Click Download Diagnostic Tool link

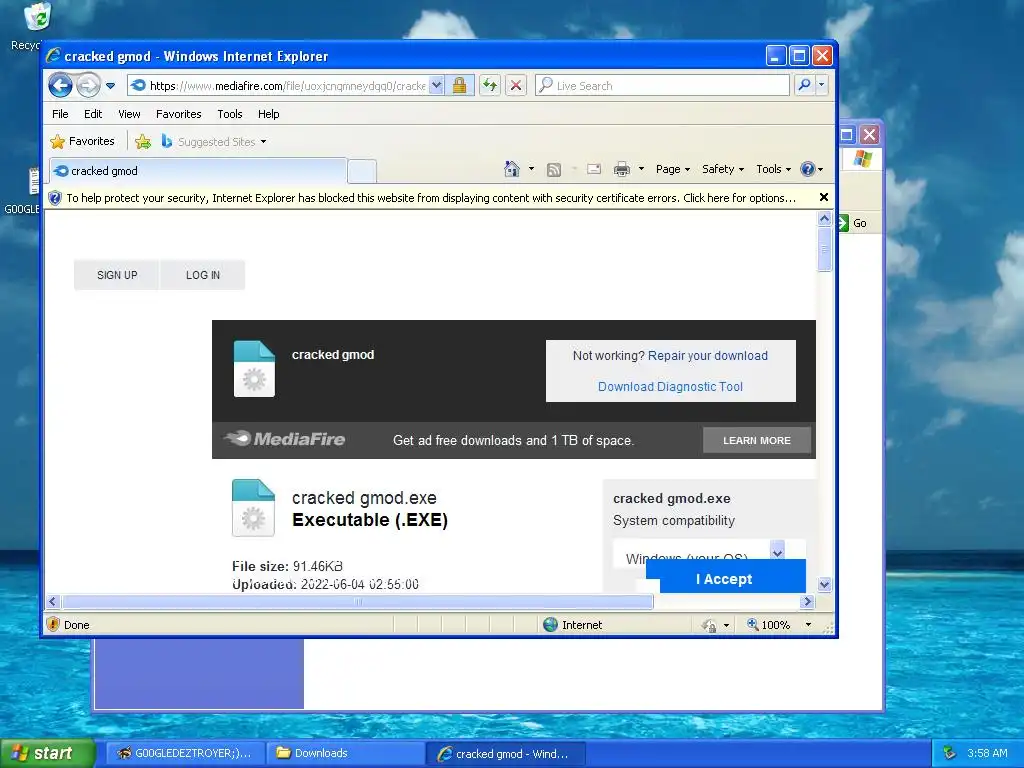coord(670,387)
